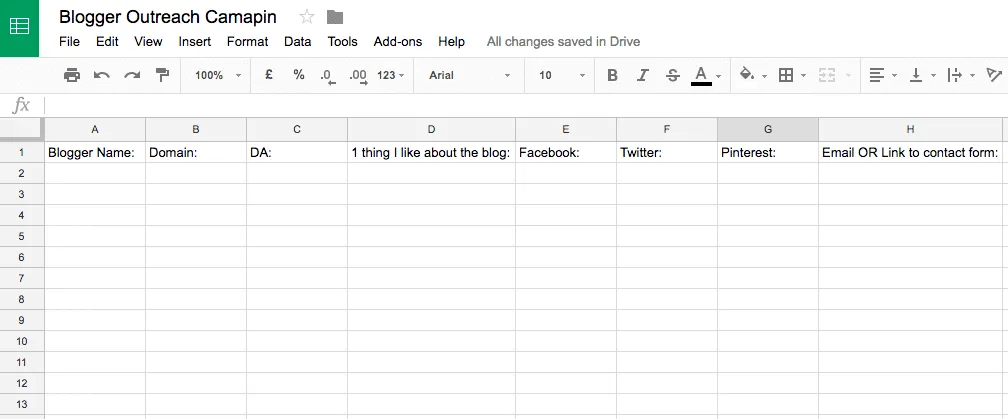Format as currency with pound icon

click(269, 75)
